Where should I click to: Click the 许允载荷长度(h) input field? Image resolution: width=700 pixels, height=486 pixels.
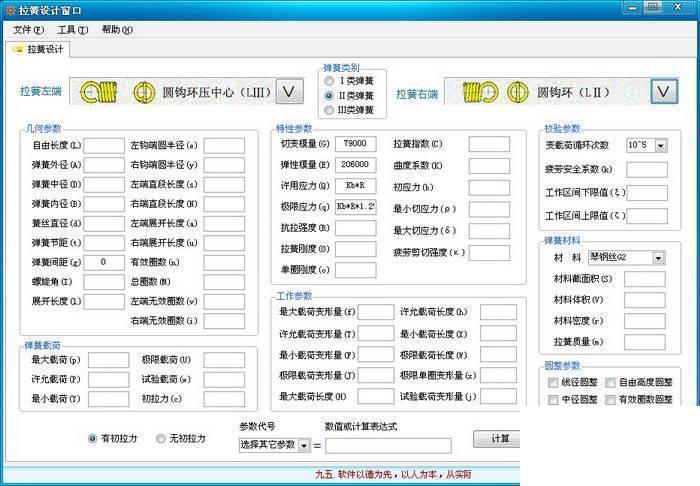[x=498, y=312]
